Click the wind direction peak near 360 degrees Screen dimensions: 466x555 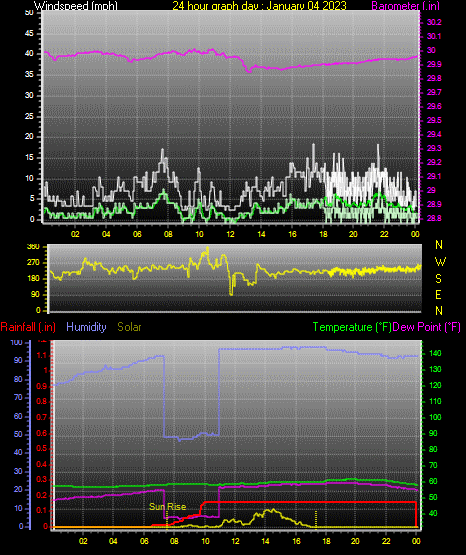[207, 248]
